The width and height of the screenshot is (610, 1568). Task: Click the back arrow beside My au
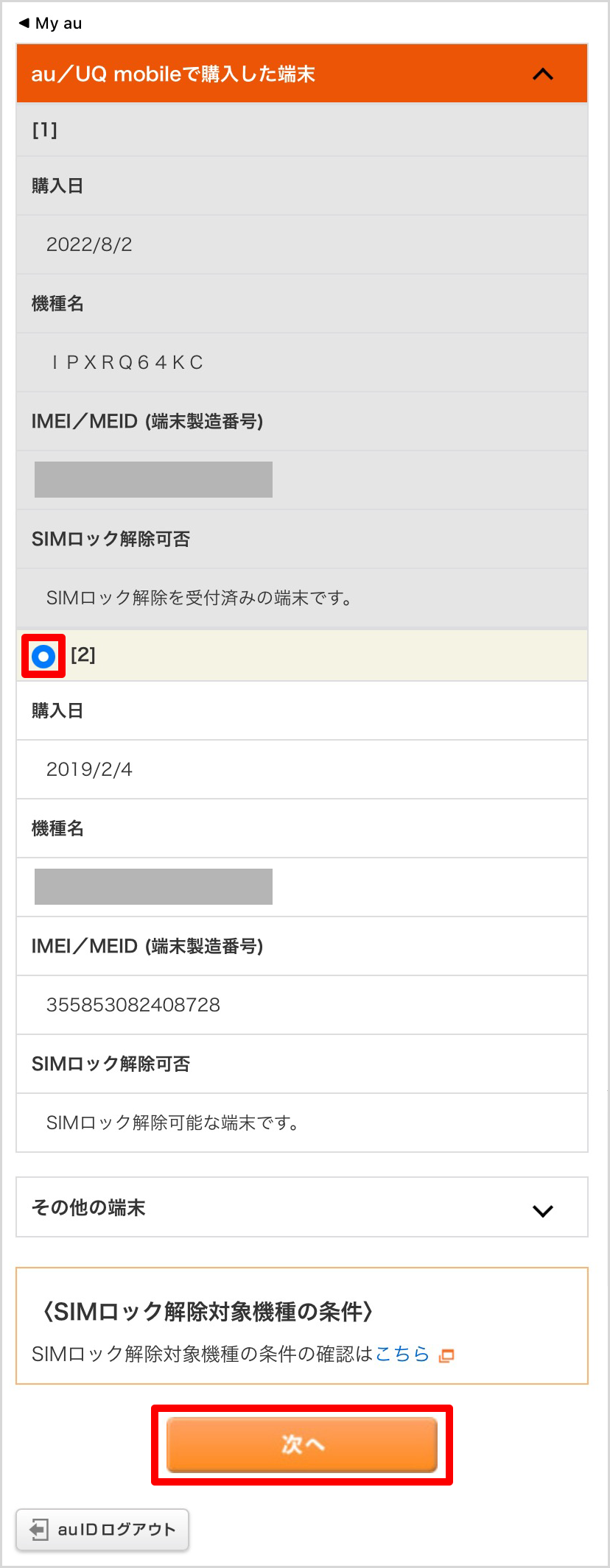(24, 23)
